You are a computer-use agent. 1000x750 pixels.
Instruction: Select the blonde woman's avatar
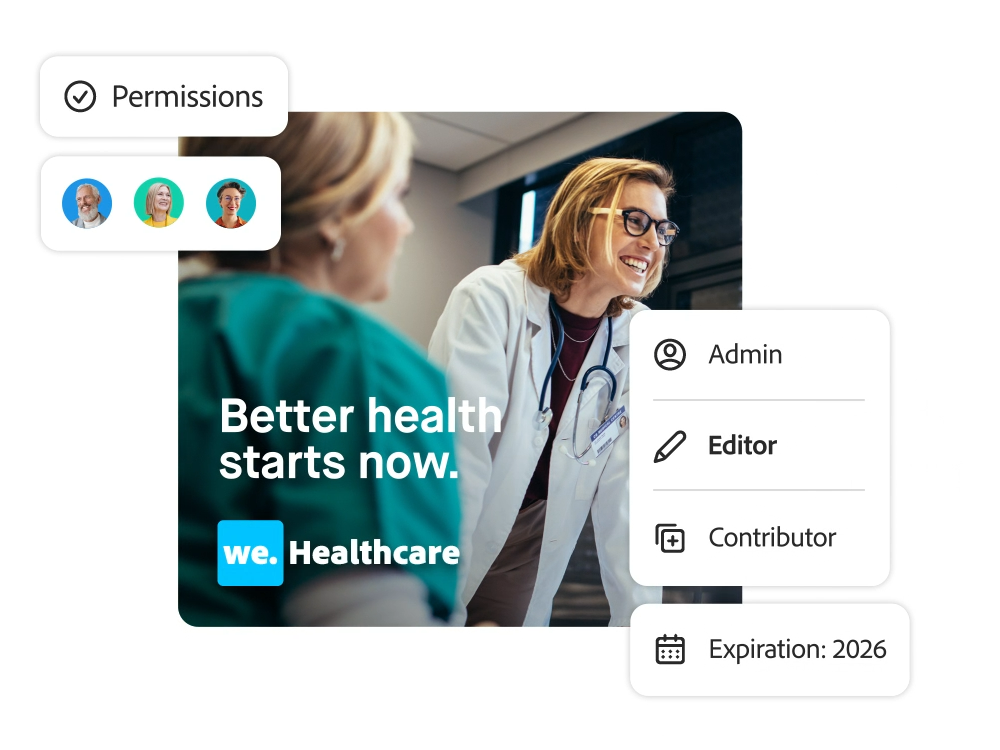click(x=159, y=203)
